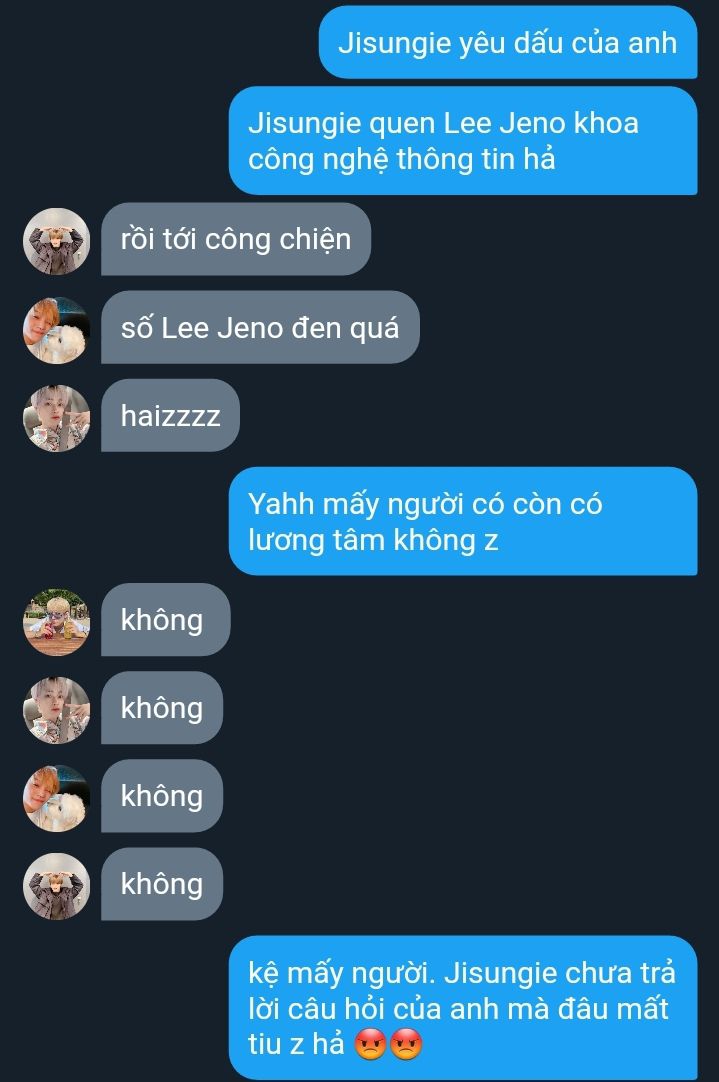Tap second gray 'không' message bubble
The height and width of the screenshot is (1082, 719).
[x=162, y=707]
